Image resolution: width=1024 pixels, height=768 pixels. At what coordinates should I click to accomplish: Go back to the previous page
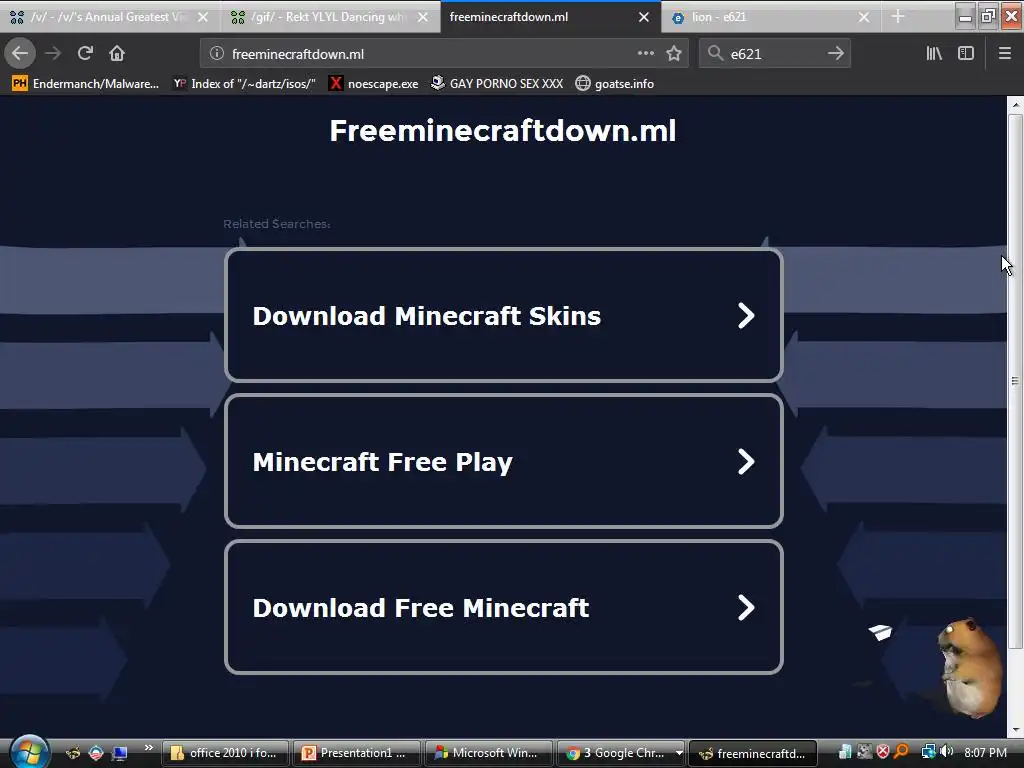pyautogui.click(x=20, y=54)
